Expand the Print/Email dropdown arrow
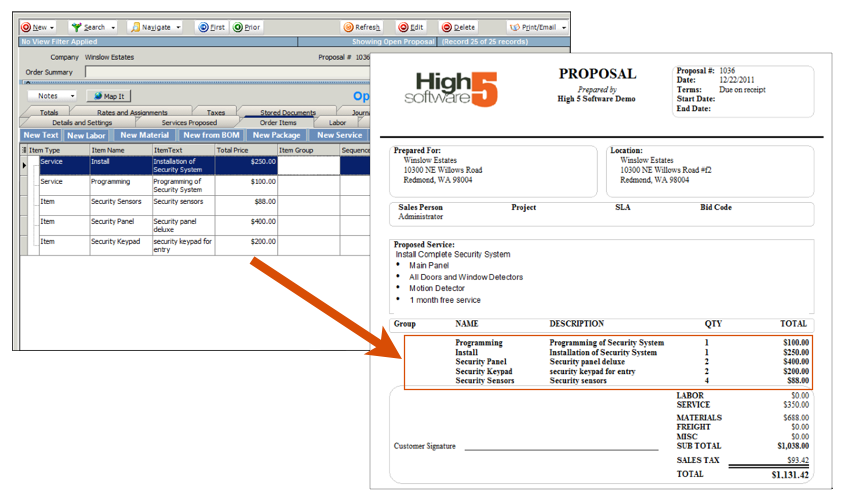 (x=564, y=28)
